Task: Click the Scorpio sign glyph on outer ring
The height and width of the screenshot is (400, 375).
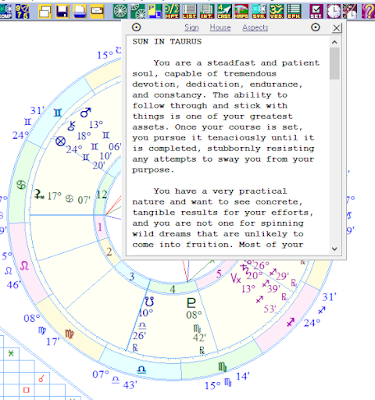Action: pyautogui.click(x=222, y=367)
